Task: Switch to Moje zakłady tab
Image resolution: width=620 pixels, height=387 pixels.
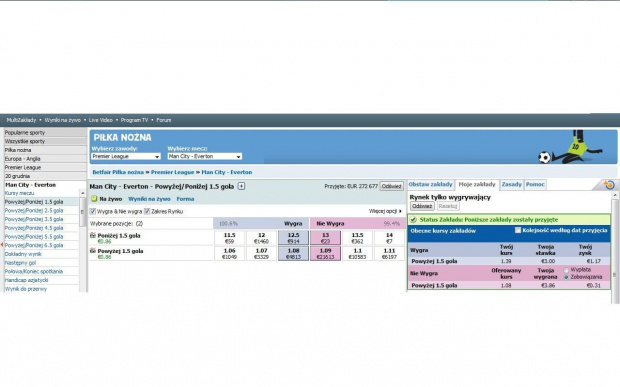Action: (x=476, y=184)
